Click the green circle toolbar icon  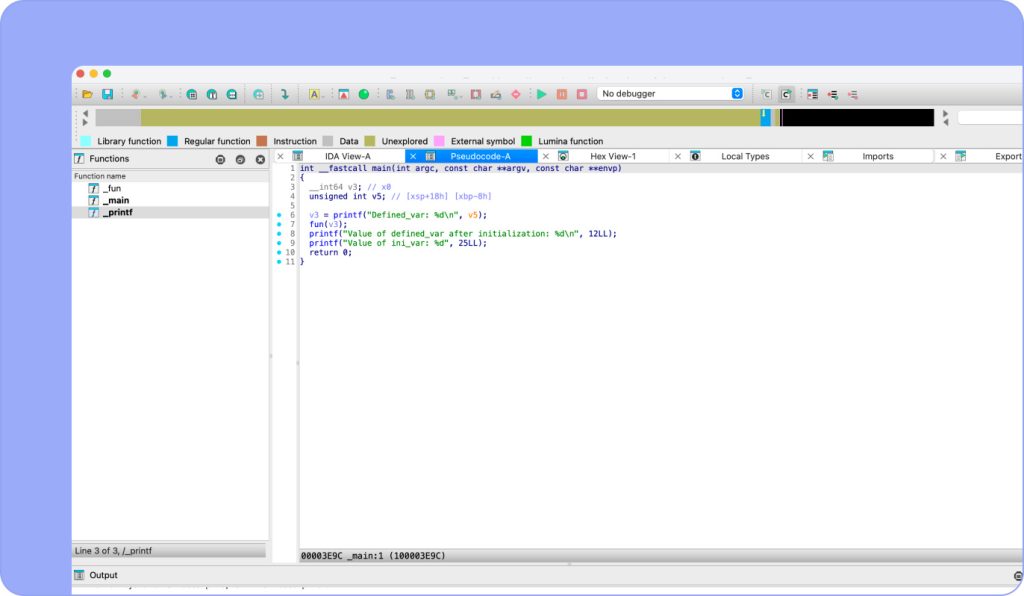pos(364,94)
